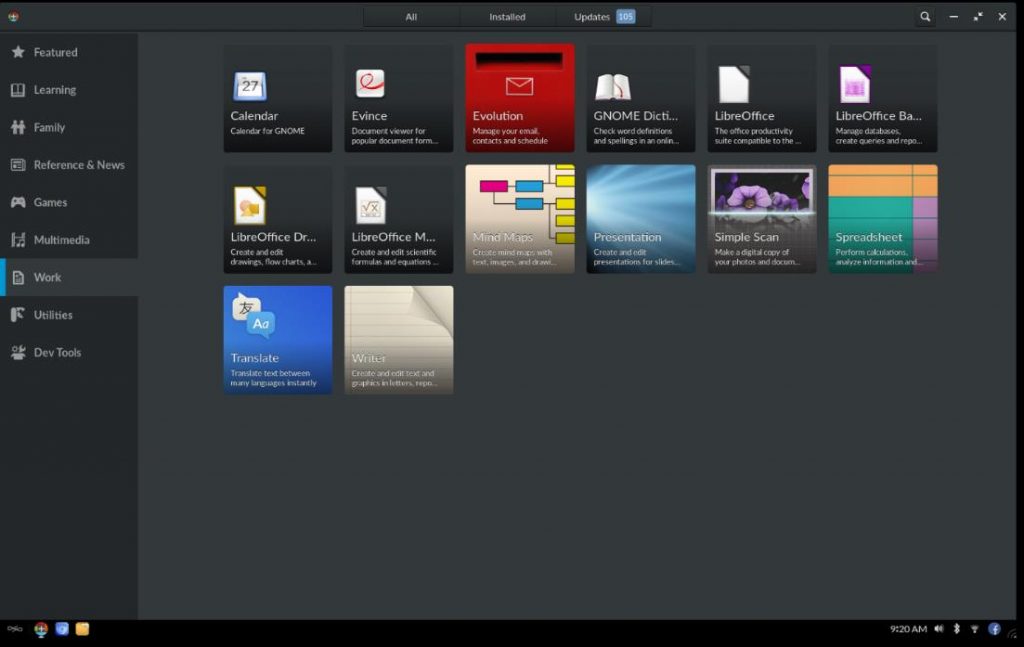Minimize the app center window
This screenshot has width=1024, height=647.
point(953,17)
